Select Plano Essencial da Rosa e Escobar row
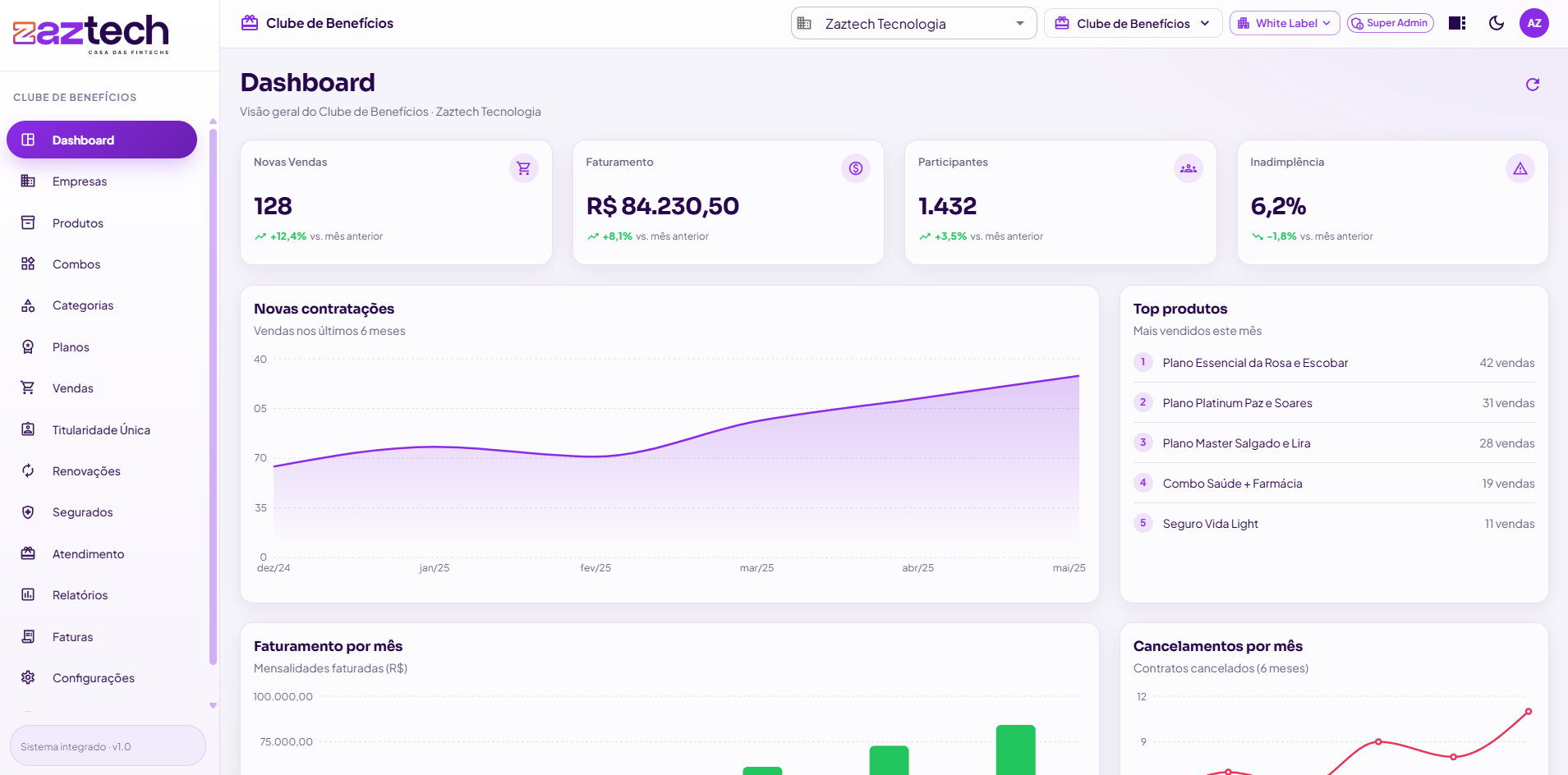 coord(1334,363)
